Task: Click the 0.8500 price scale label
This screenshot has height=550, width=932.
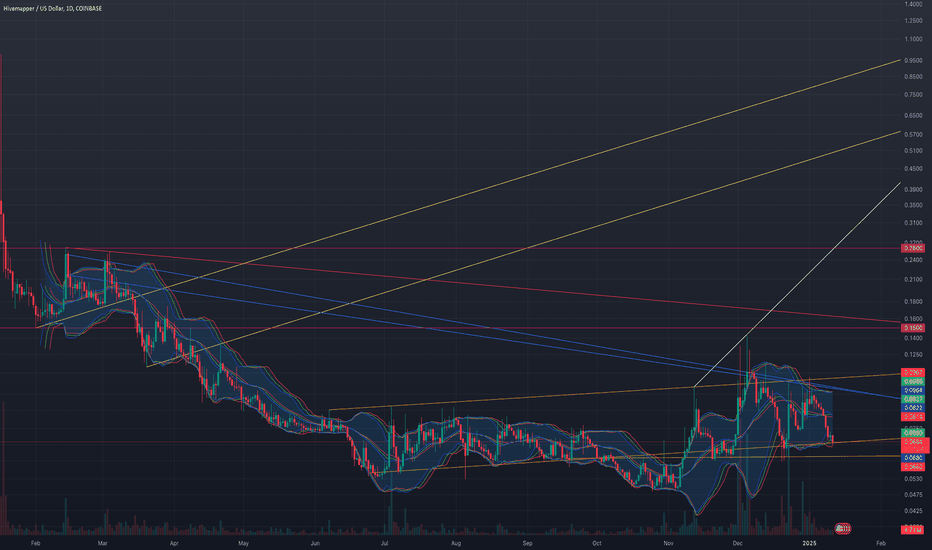Action: pos(913,77)
